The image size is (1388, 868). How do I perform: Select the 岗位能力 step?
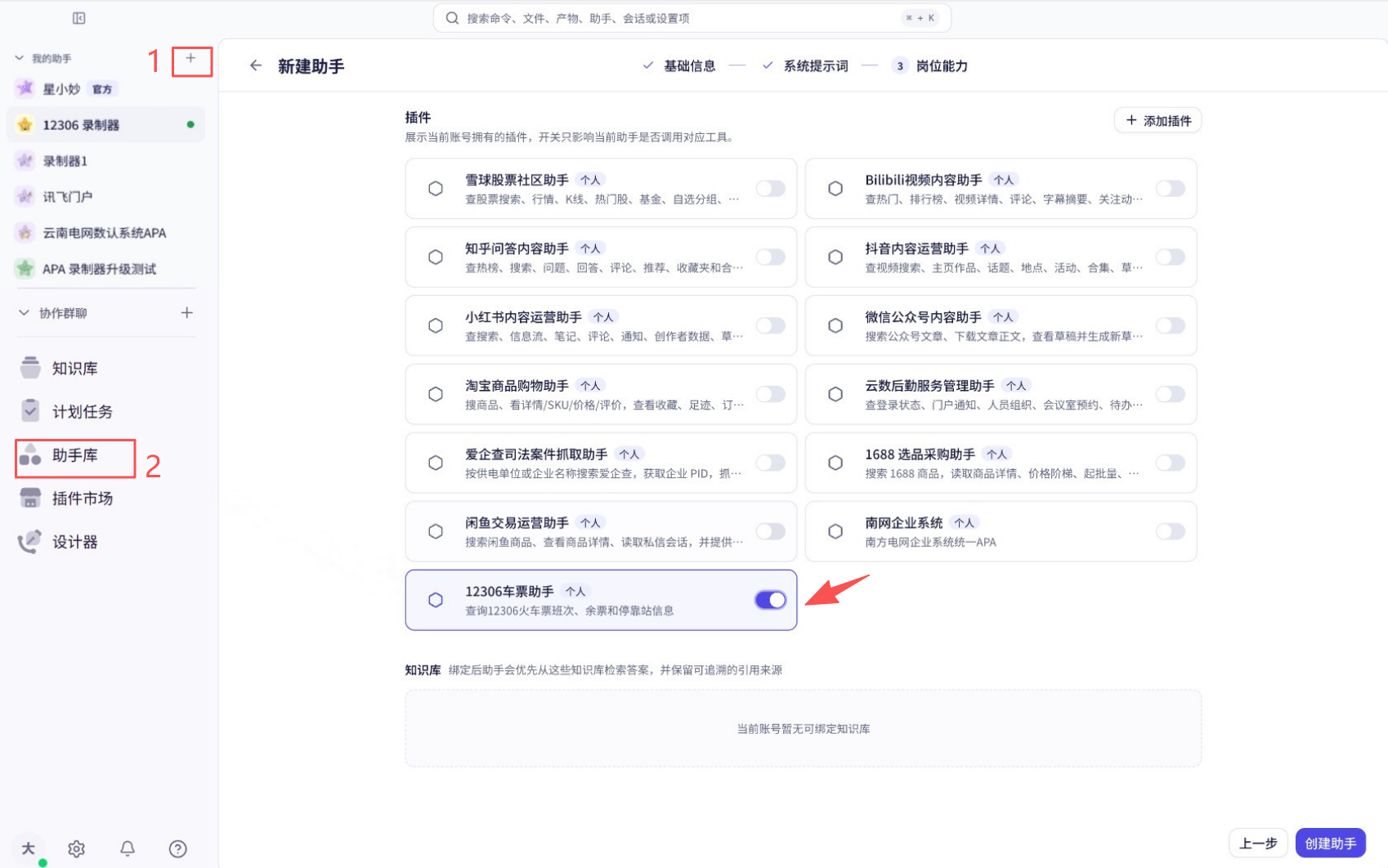(930, 65)
